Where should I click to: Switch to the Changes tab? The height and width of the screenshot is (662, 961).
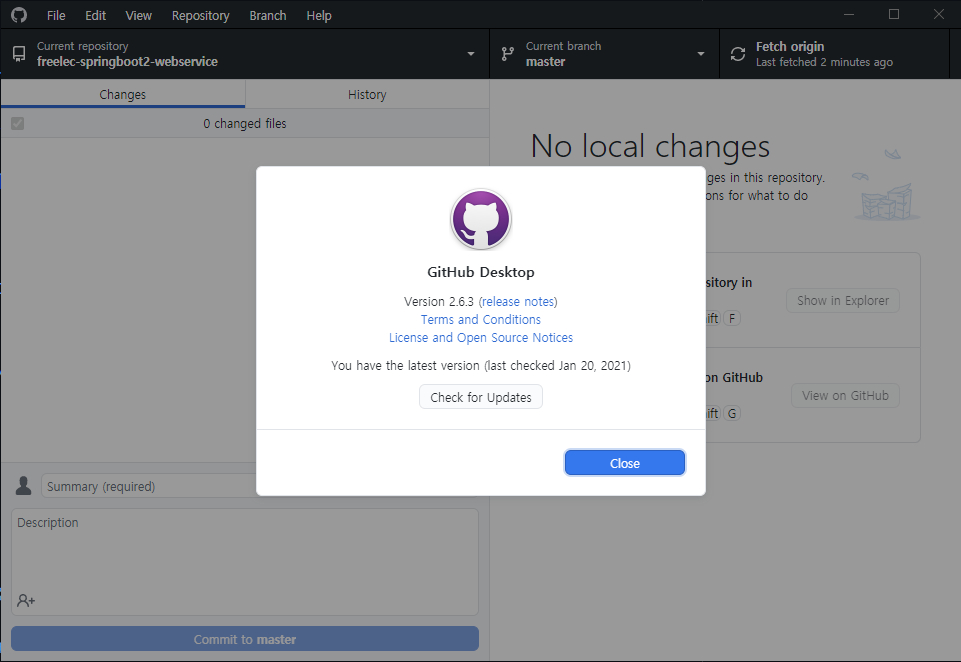click(123, 94)
